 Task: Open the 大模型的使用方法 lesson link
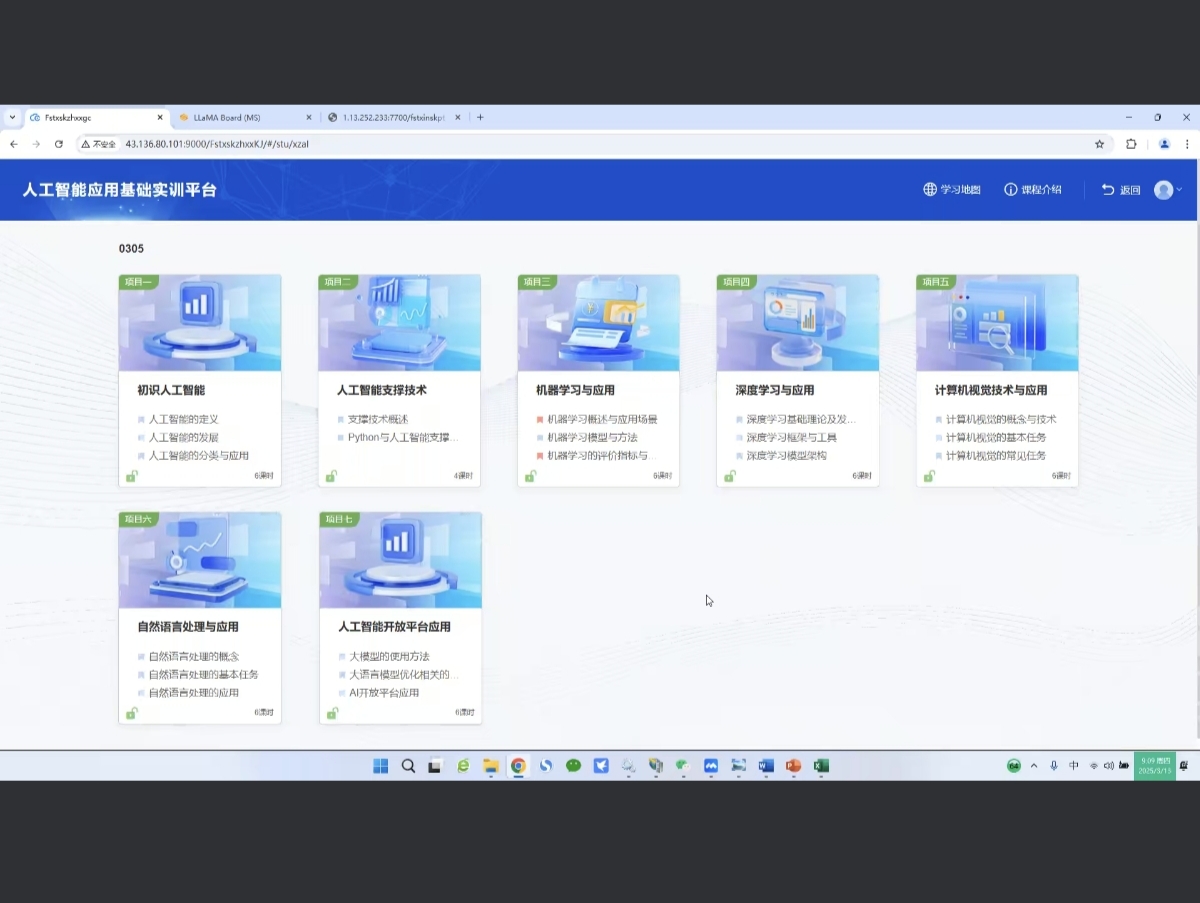[x=389, y=657]
